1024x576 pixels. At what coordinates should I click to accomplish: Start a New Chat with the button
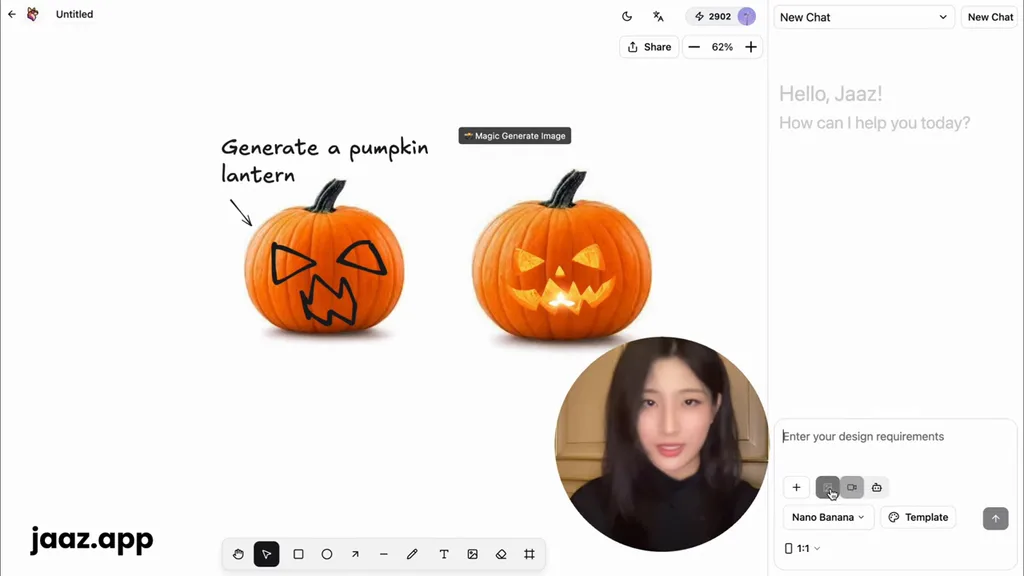click(990, 17)
